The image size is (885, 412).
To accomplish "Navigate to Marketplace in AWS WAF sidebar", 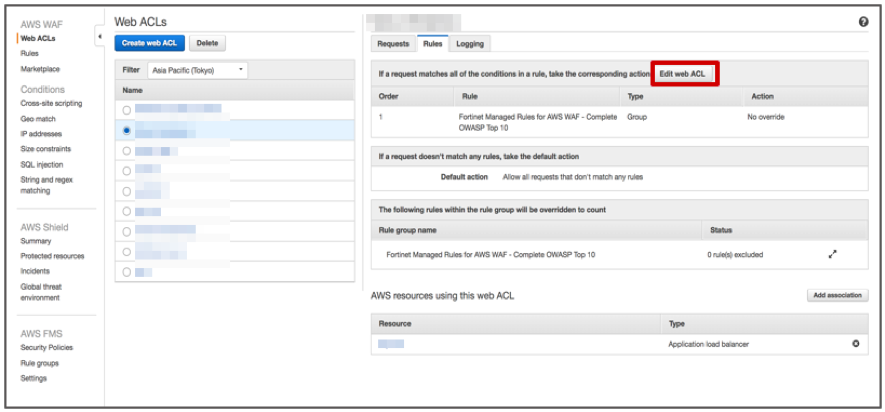I will coord(40,69).
